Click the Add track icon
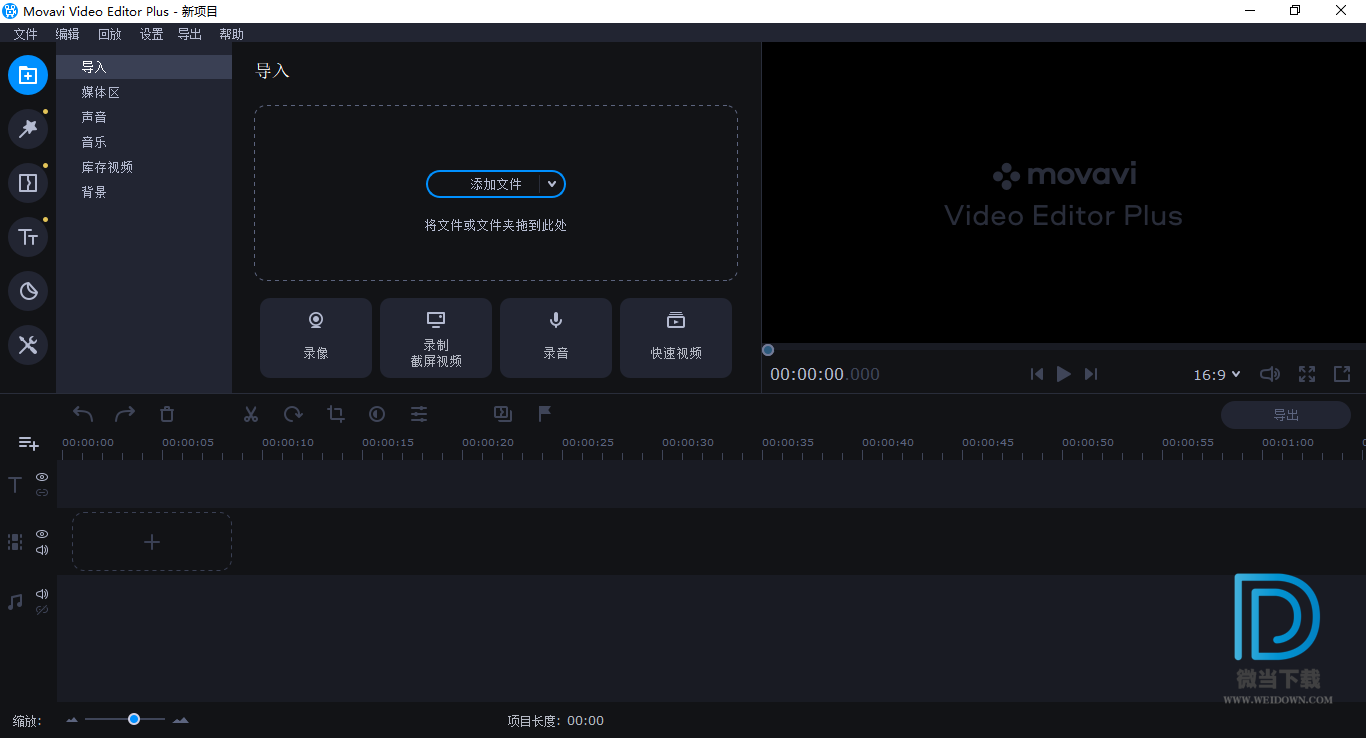Screen dimensions: 1366x738 [x=28, y=443]
